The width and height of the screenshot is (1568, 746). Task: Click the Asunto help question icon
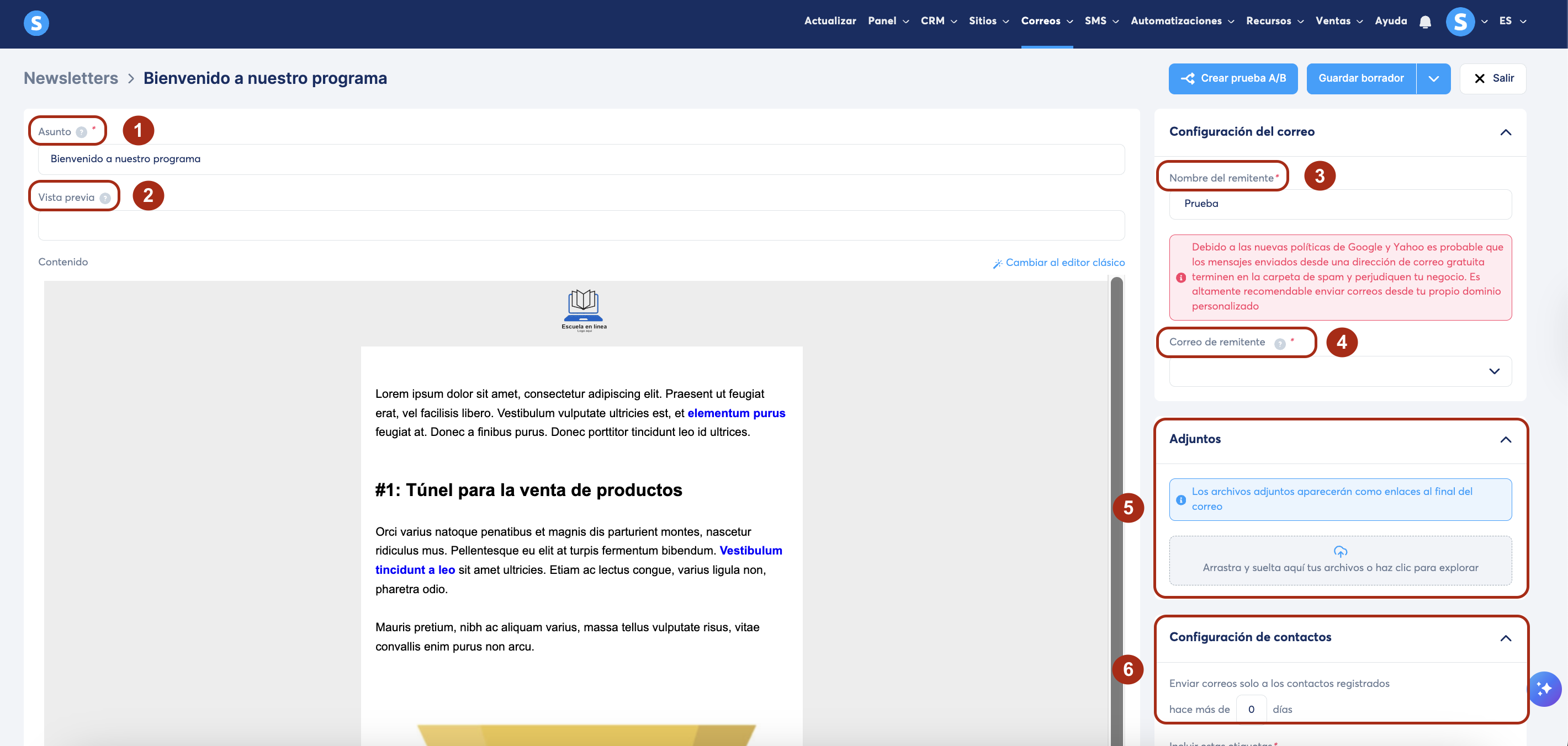point(82,132)
